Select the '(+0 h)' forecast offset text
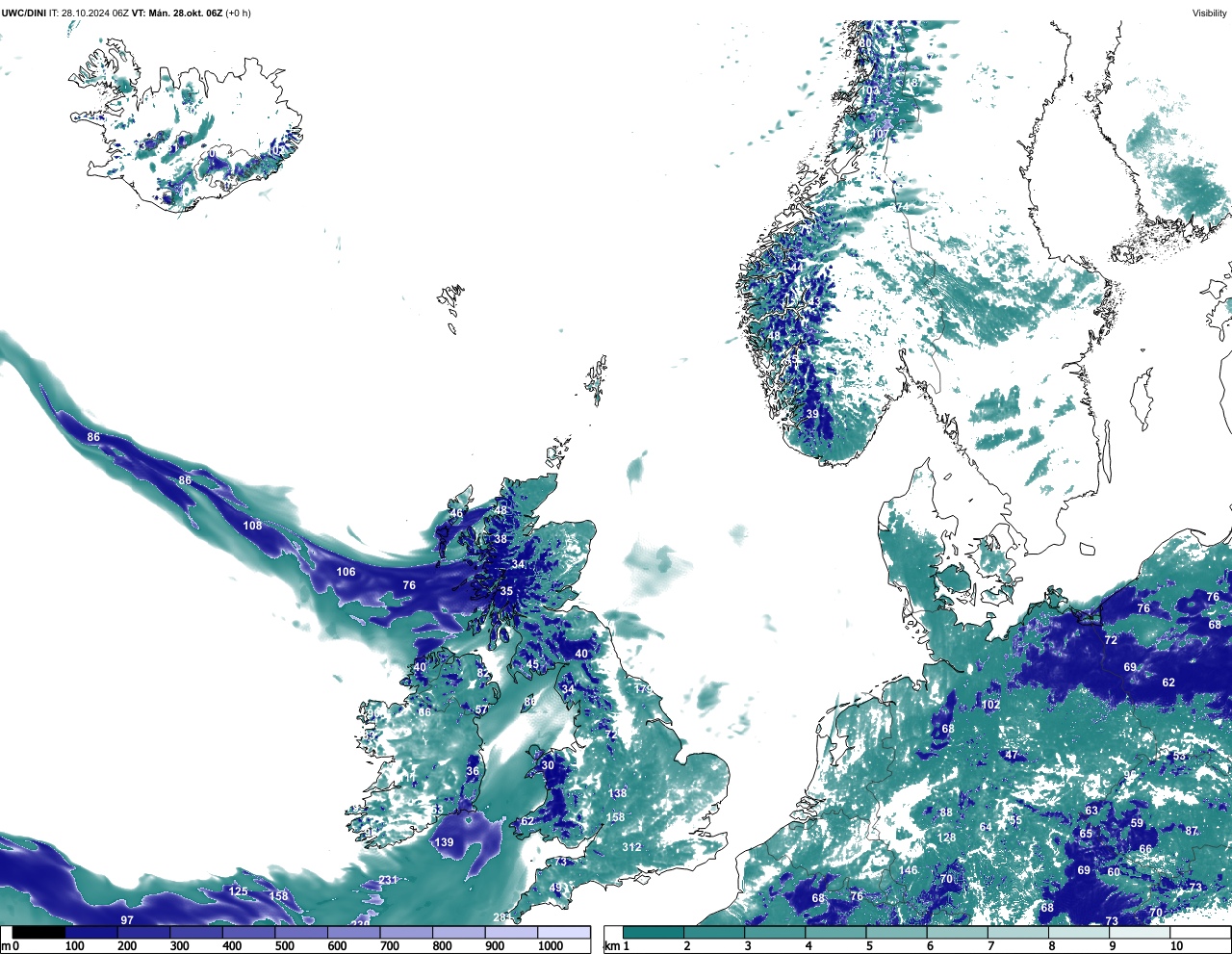The width and height of the screenshot is (1232, 954). point(238,13)
